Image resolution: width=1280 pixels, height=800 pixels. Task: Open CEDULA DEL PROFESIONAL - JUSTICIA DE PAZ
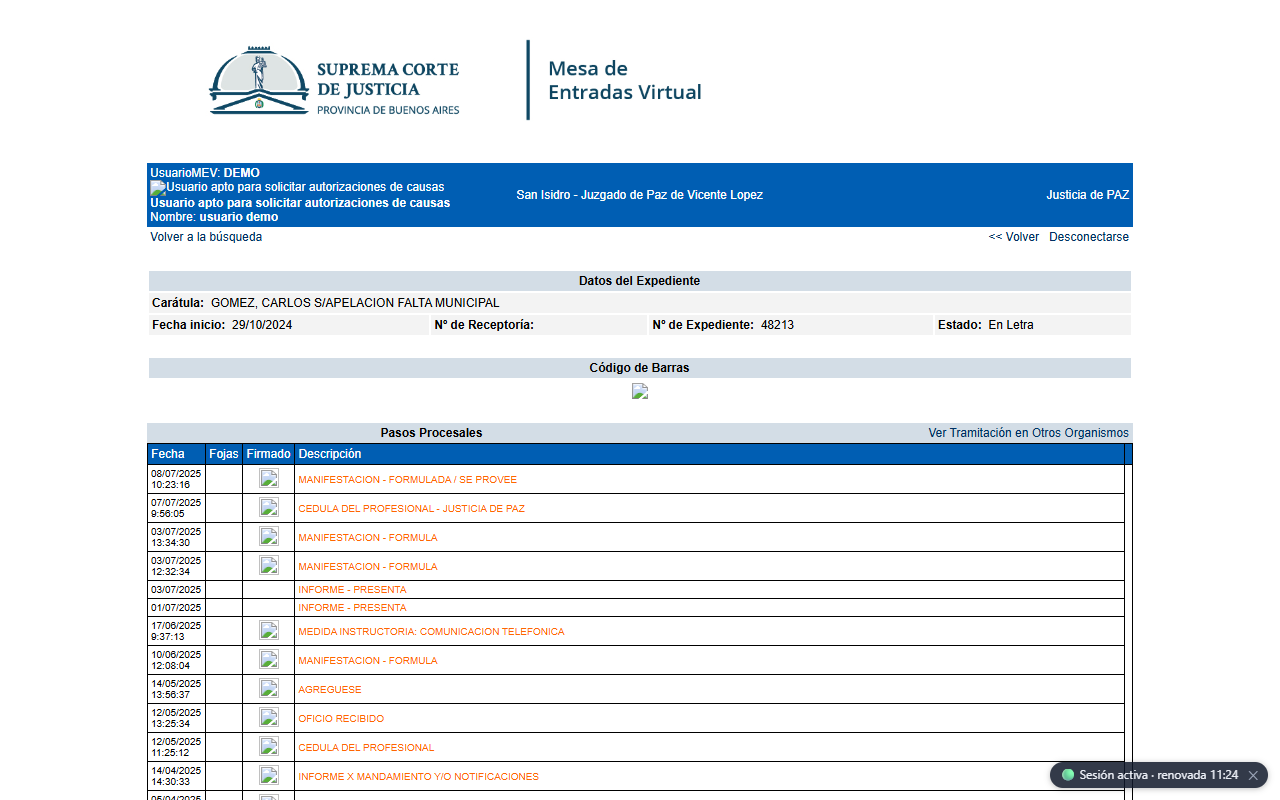click(412, 509)
